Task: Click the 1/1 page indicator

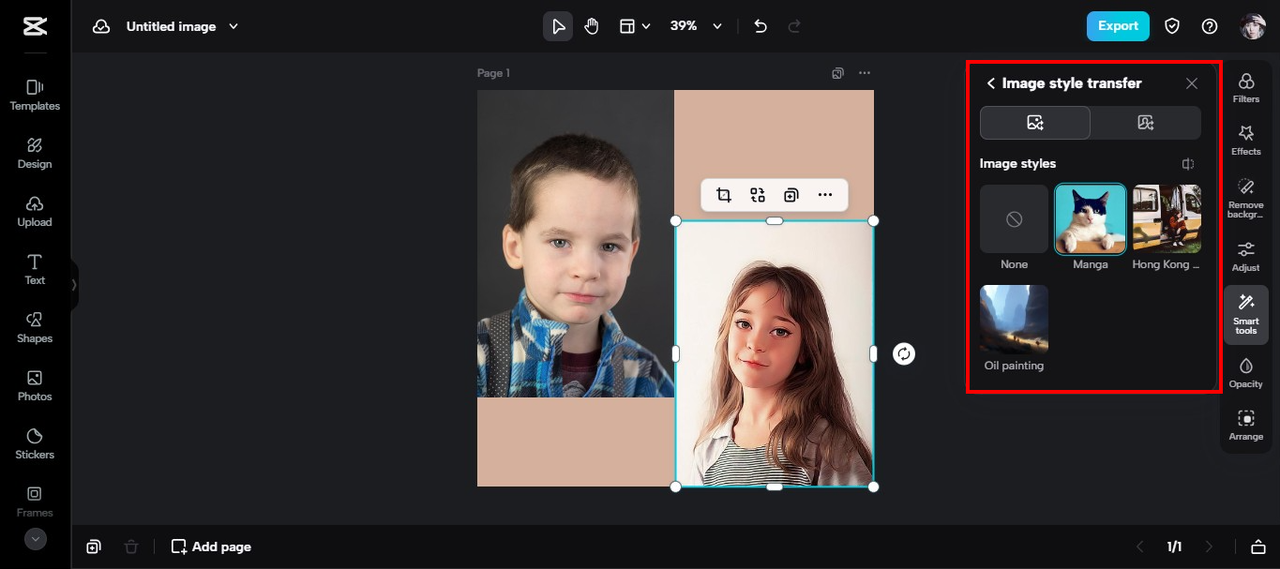Action: point(1174,546)
